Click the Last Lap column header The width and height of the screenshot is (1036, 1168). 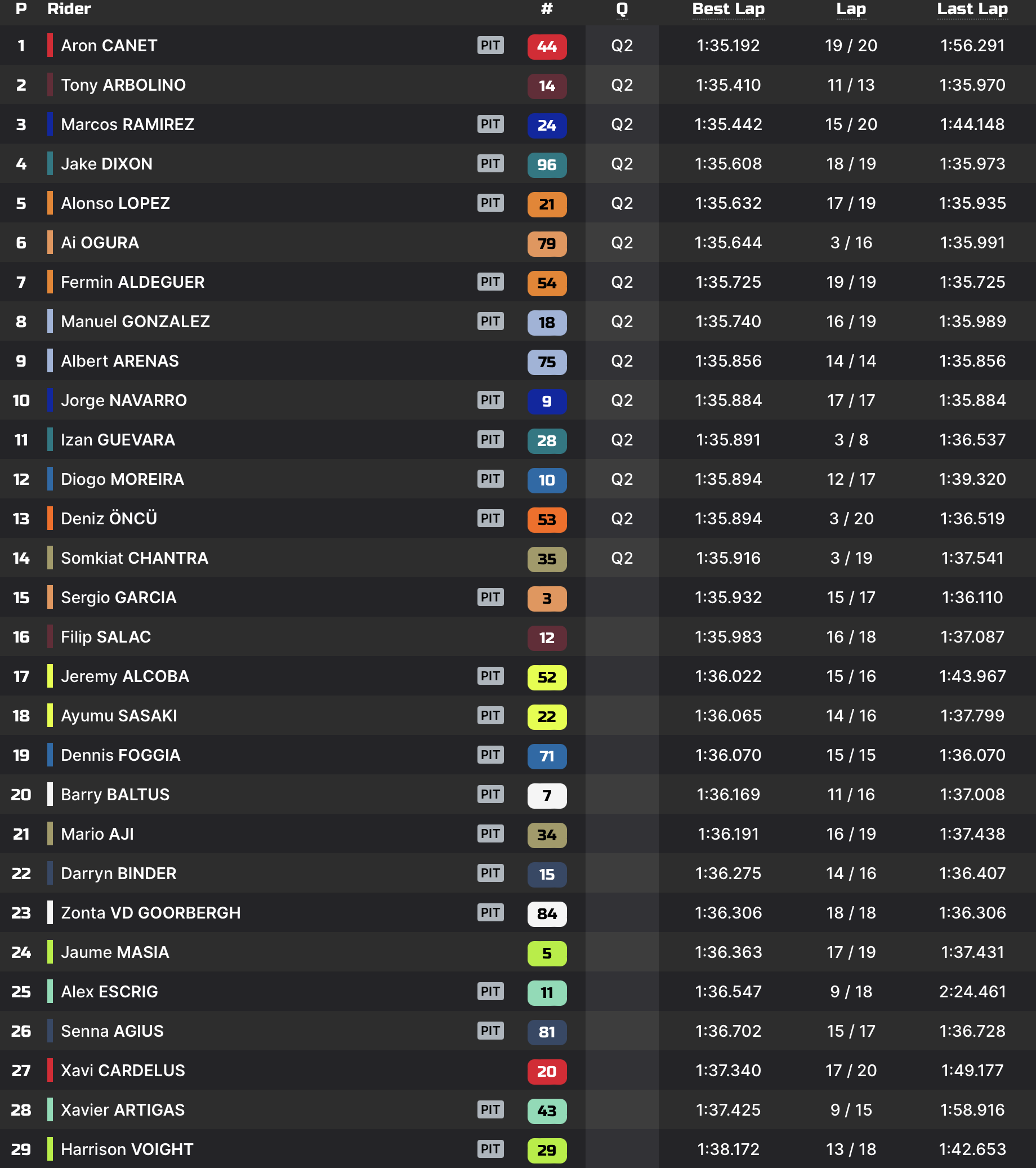click(971, 9)
